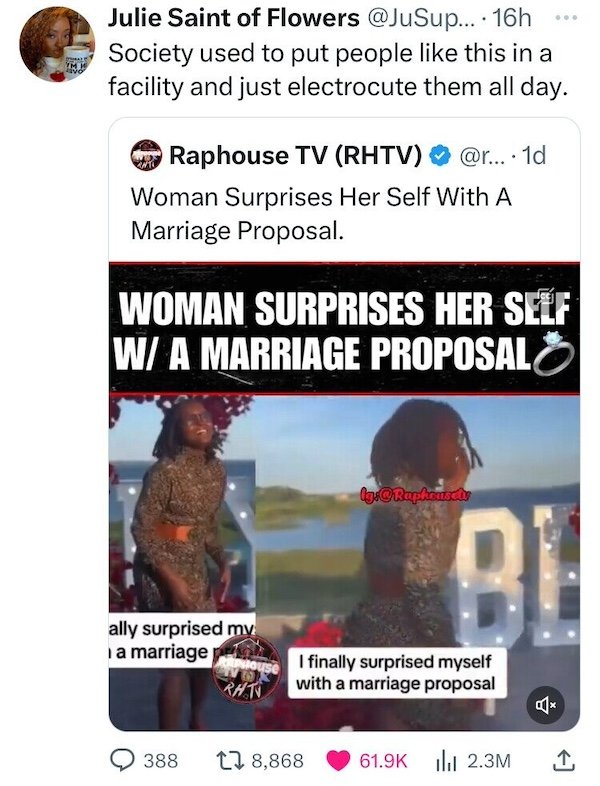Click the Raphouse TV verified badge

click(440, 156)
